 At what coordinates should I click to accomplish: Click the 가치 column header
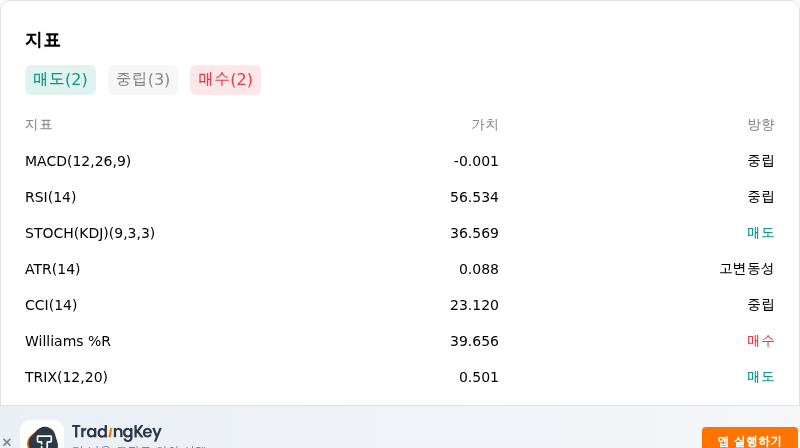(x=485, y=125)
